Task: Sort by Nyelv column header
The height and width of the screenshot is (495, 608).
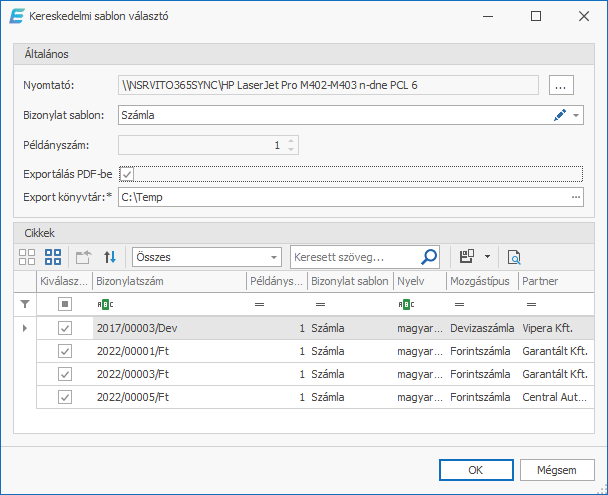Action: 420,281
